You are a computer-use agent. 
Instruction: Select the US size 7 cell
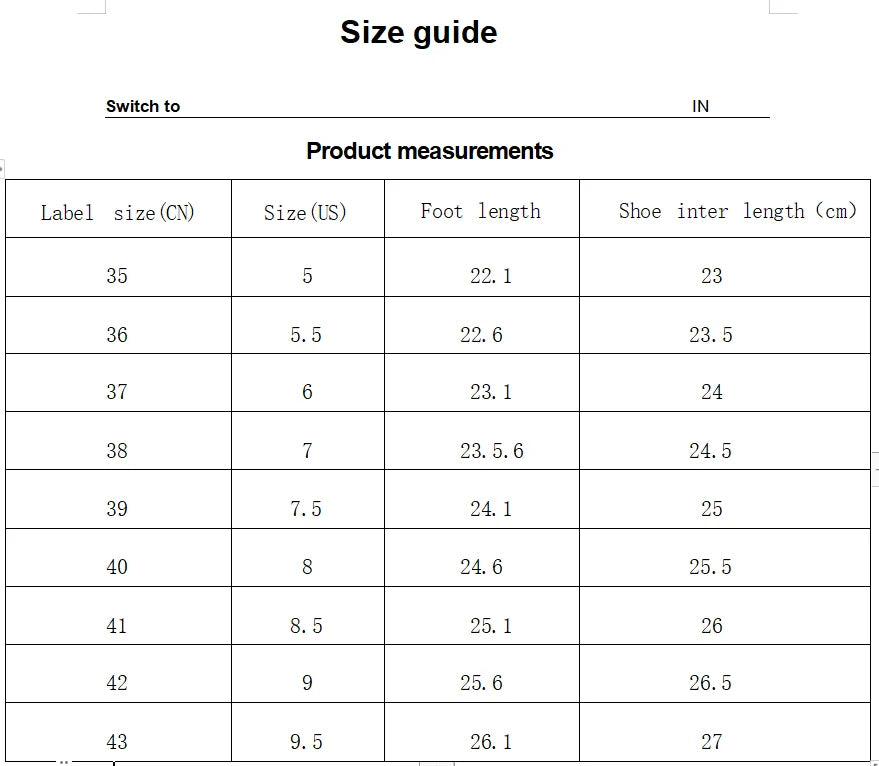307,451
